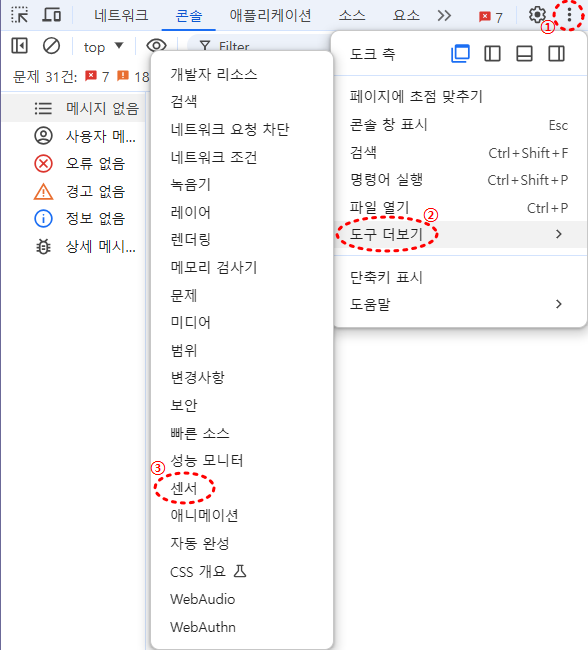
Task: Expand 도구 더보기 submenu
Action: (x=460, y=234)
